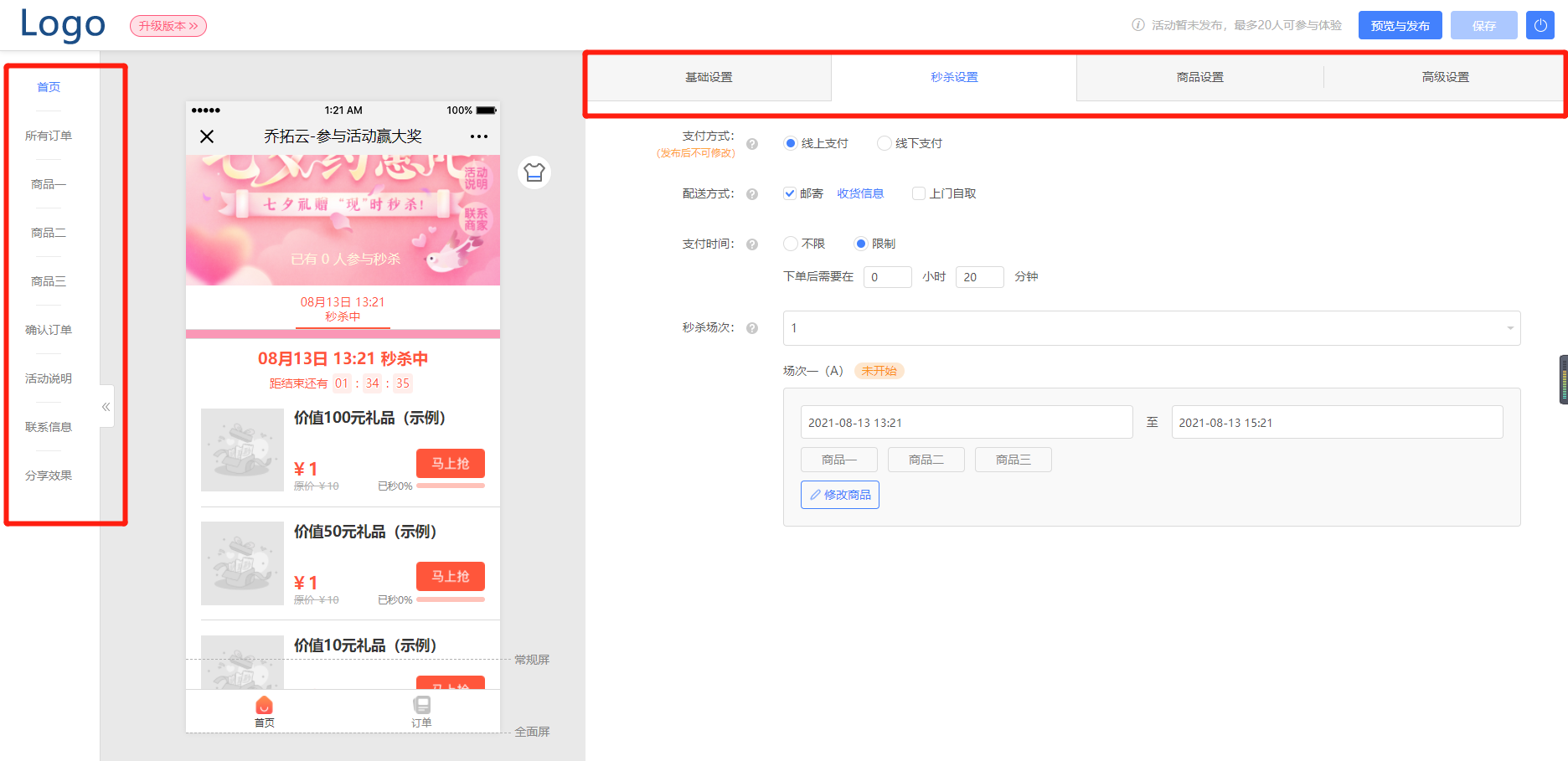Collapse the left sidebar with the chevron
Viewport: 1568px width, 761px height.
(x=106, y=406)
